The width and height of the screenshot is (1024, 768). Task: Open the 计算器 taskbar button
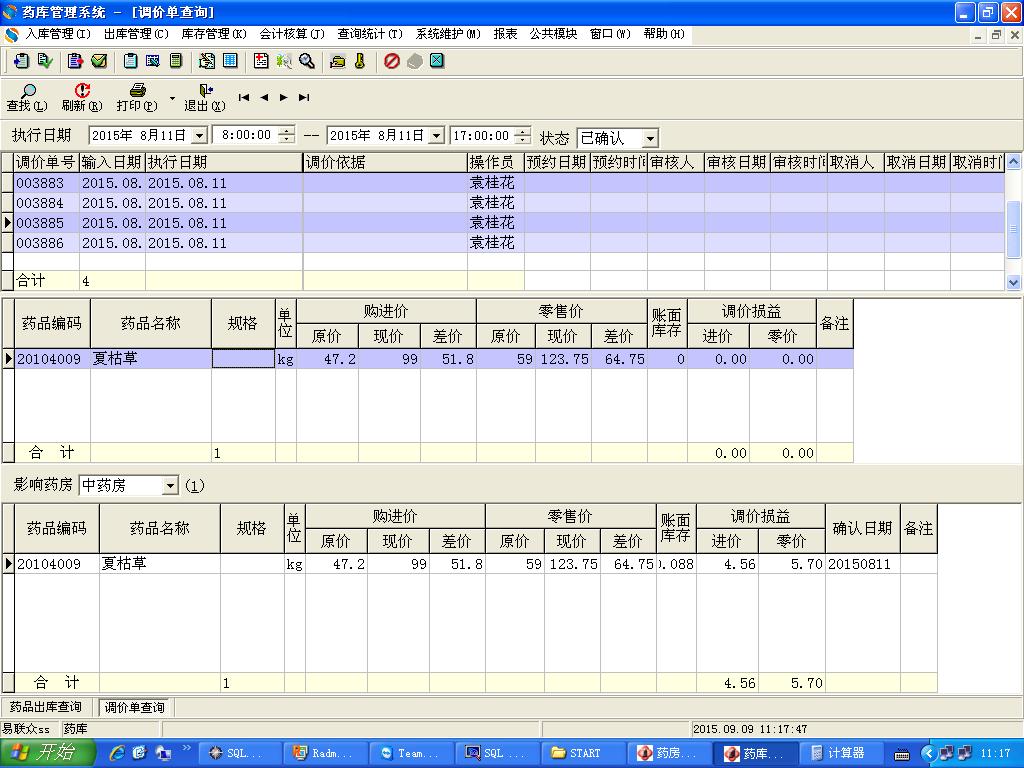click(839, 753)
